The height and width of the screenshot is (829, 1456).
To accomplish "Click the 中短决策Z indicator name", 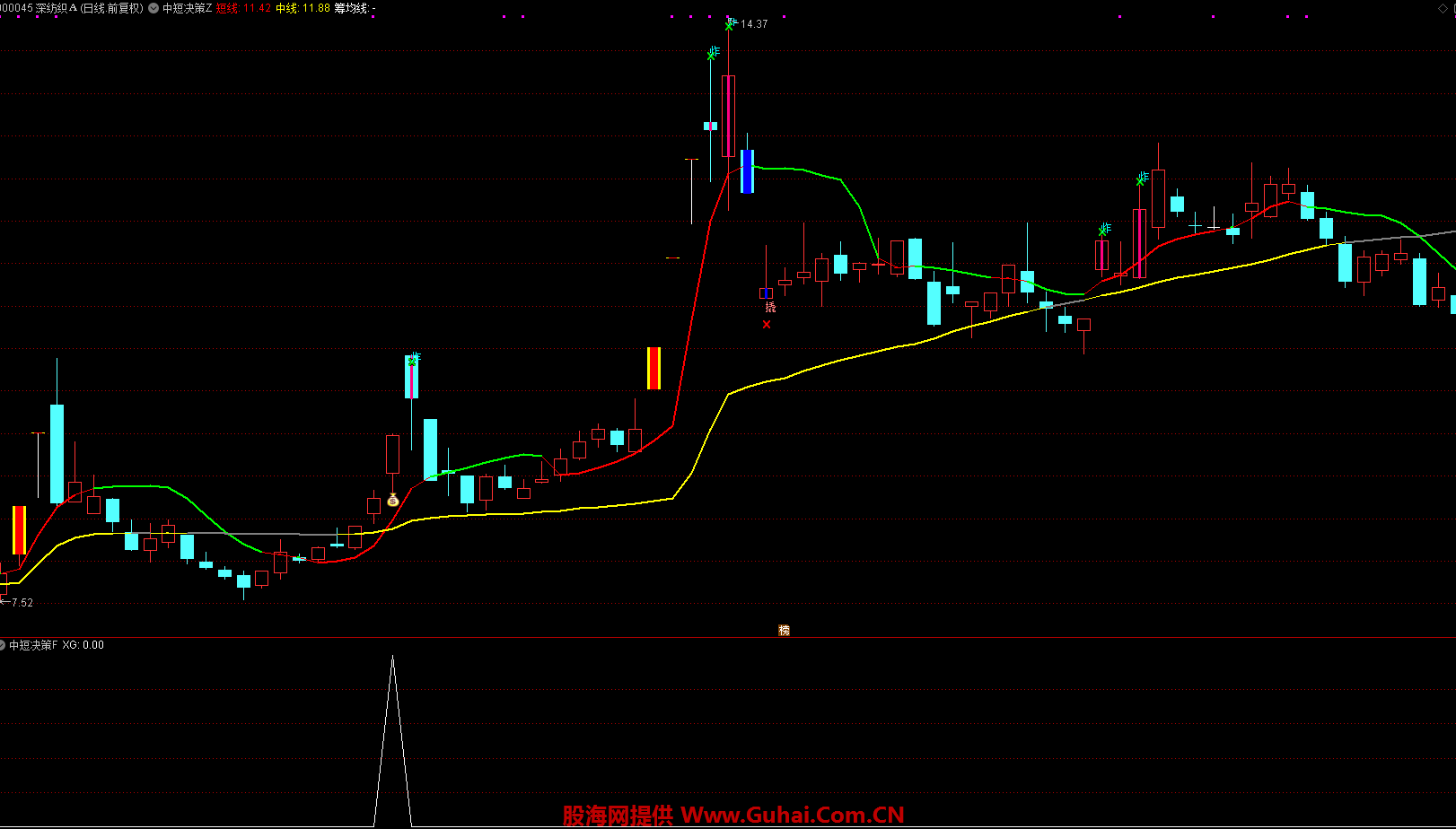I will pyautogui.click(x=187, y=8).
